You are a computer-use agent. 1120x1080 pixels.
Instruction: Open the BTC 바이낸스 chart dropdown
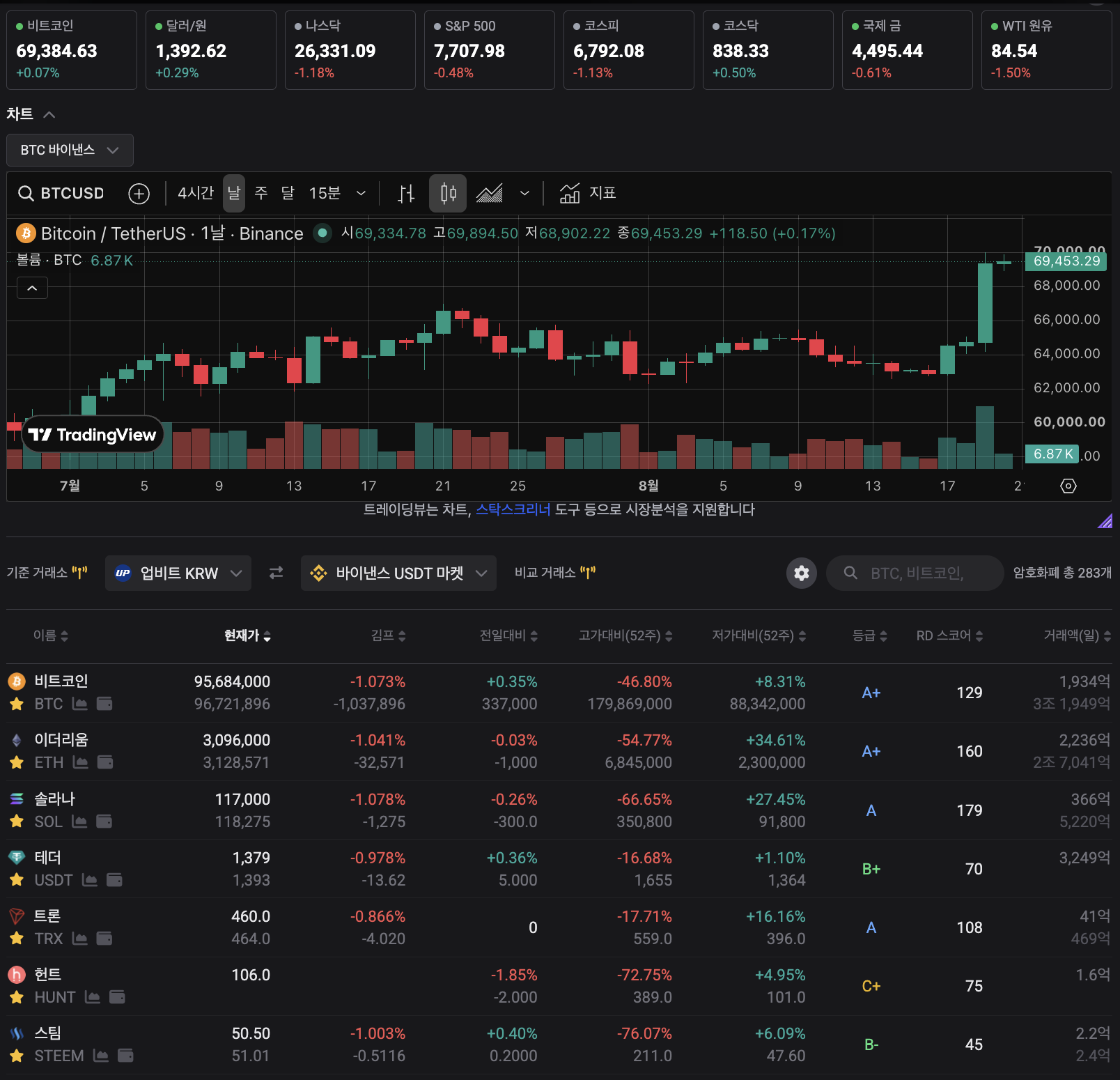pyautogui.click(x=70, y=150)
